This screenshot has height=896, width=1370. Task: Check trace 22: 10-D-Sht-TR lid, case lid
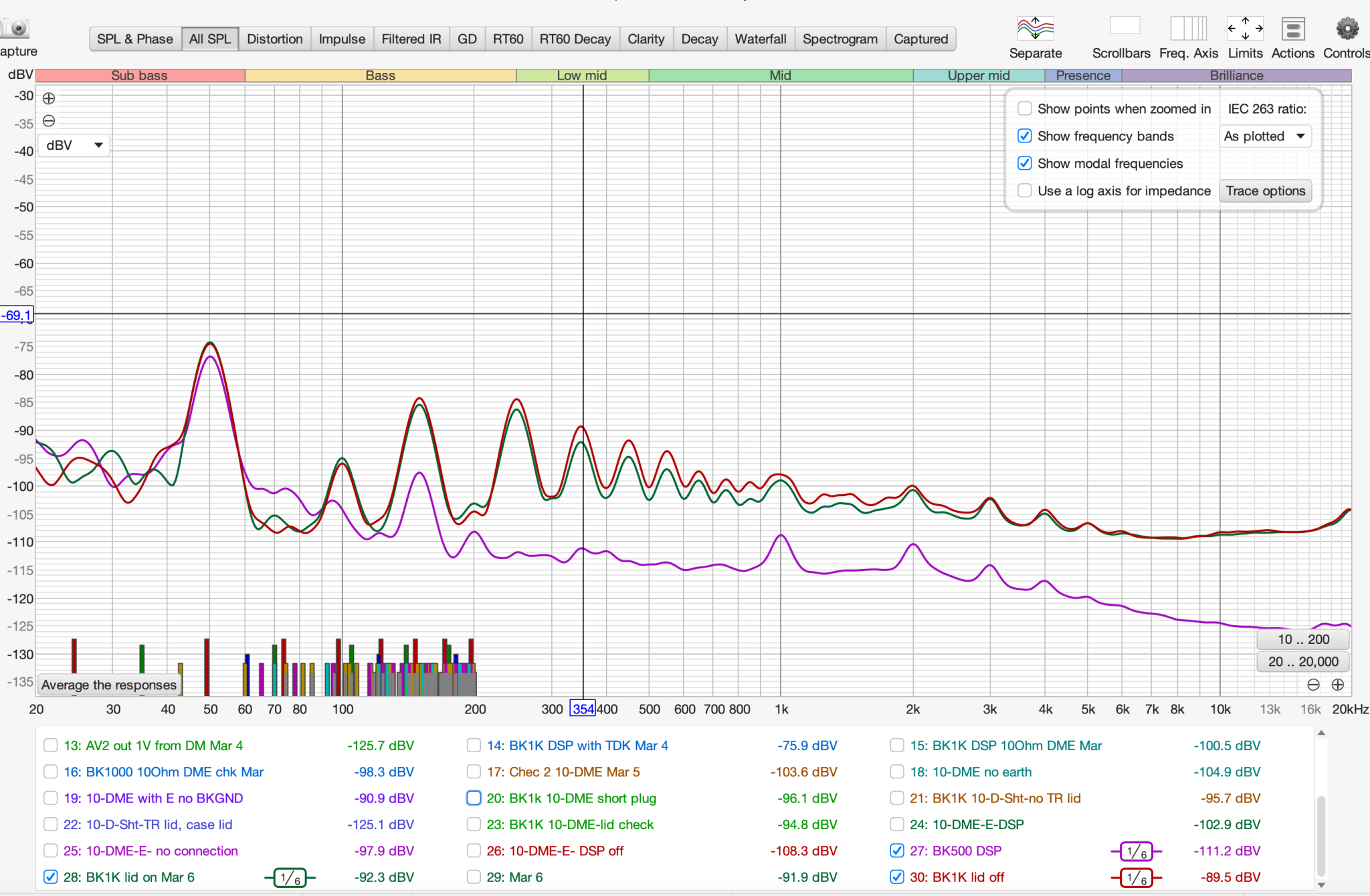click(x=50, y=824)
